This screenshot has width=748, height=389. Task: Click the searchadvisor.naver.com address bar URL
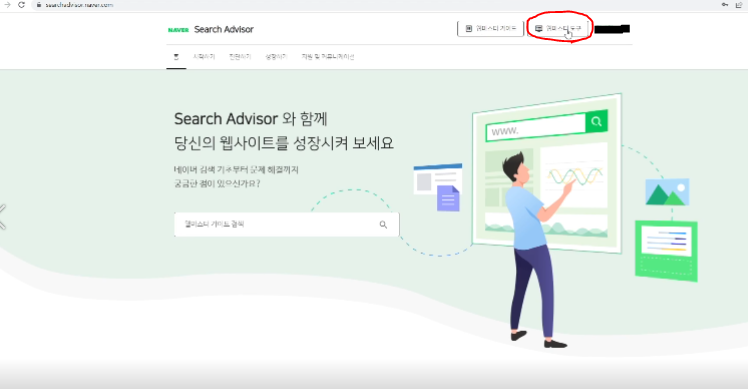pyautogui.click(x=79, y=5)
